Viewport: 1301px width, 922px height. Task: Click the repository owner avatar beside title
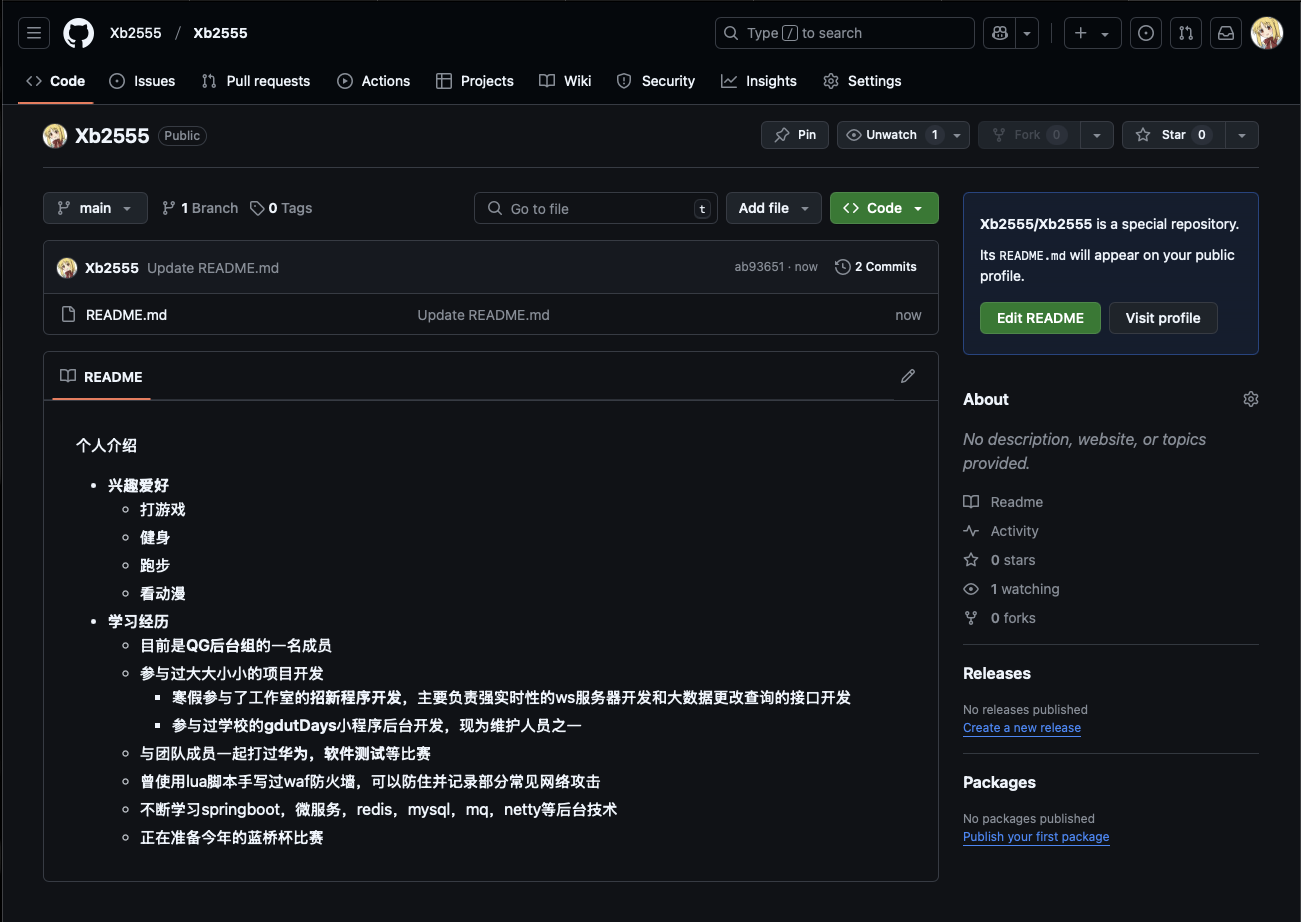point(55,136)
